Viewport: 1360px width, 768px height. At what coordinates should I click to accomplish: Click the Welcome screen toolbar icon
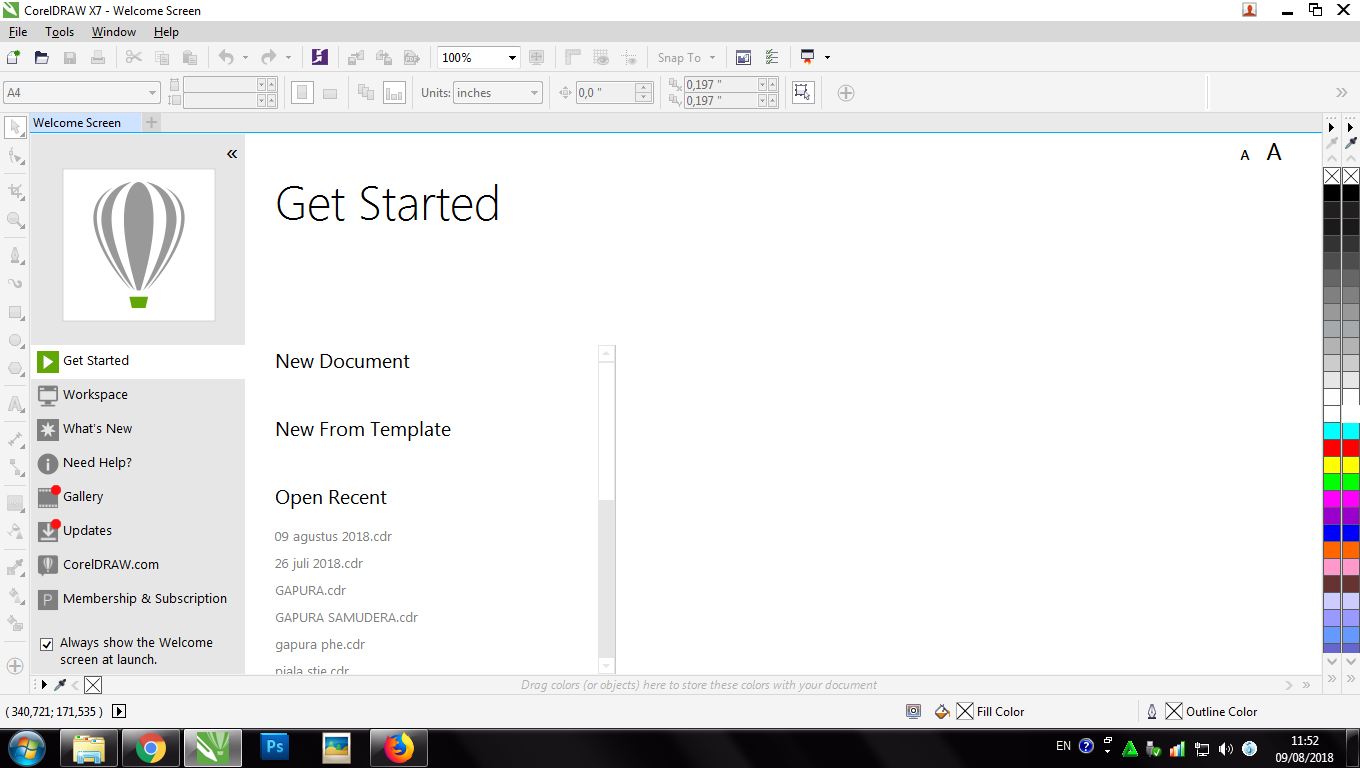[x=744, y=57]
